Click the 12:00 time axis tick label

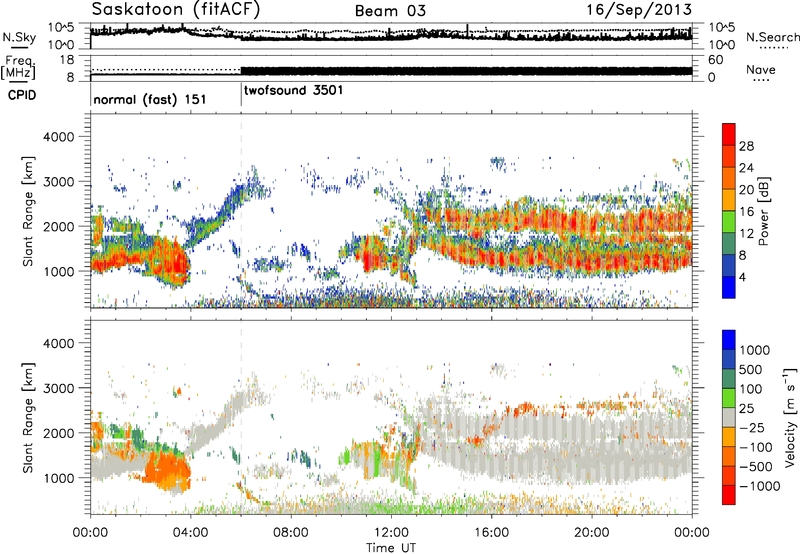click(391, 533)
